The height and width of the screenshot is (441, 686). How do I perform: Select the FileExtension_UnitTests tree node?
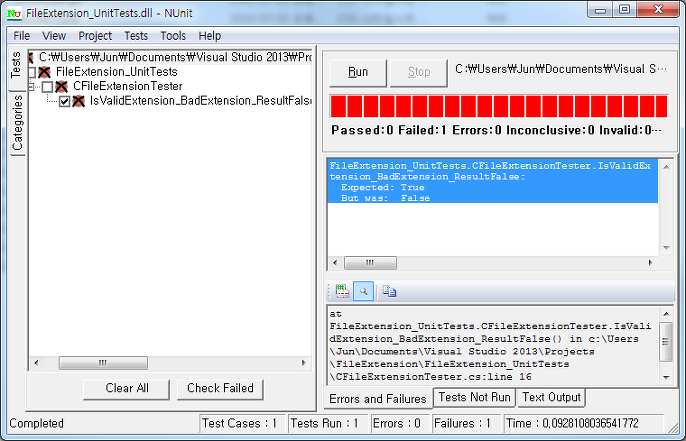click(x=116, y=72)
